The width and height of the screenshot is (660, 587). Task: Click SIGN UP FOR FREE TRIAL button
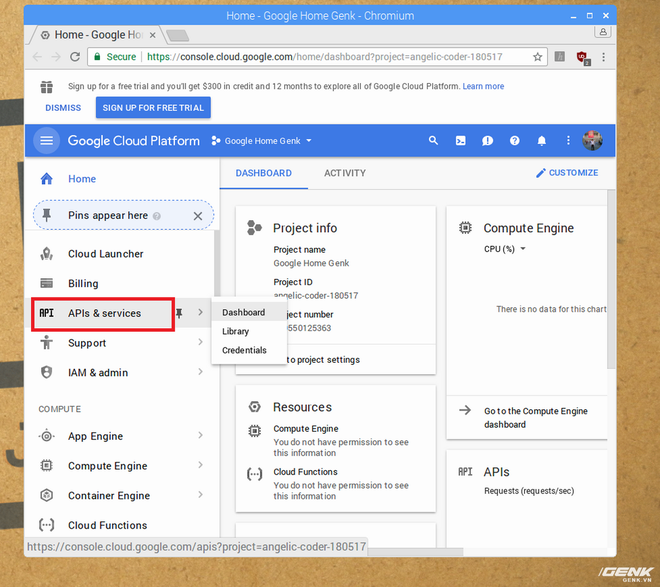pos(153,108)
